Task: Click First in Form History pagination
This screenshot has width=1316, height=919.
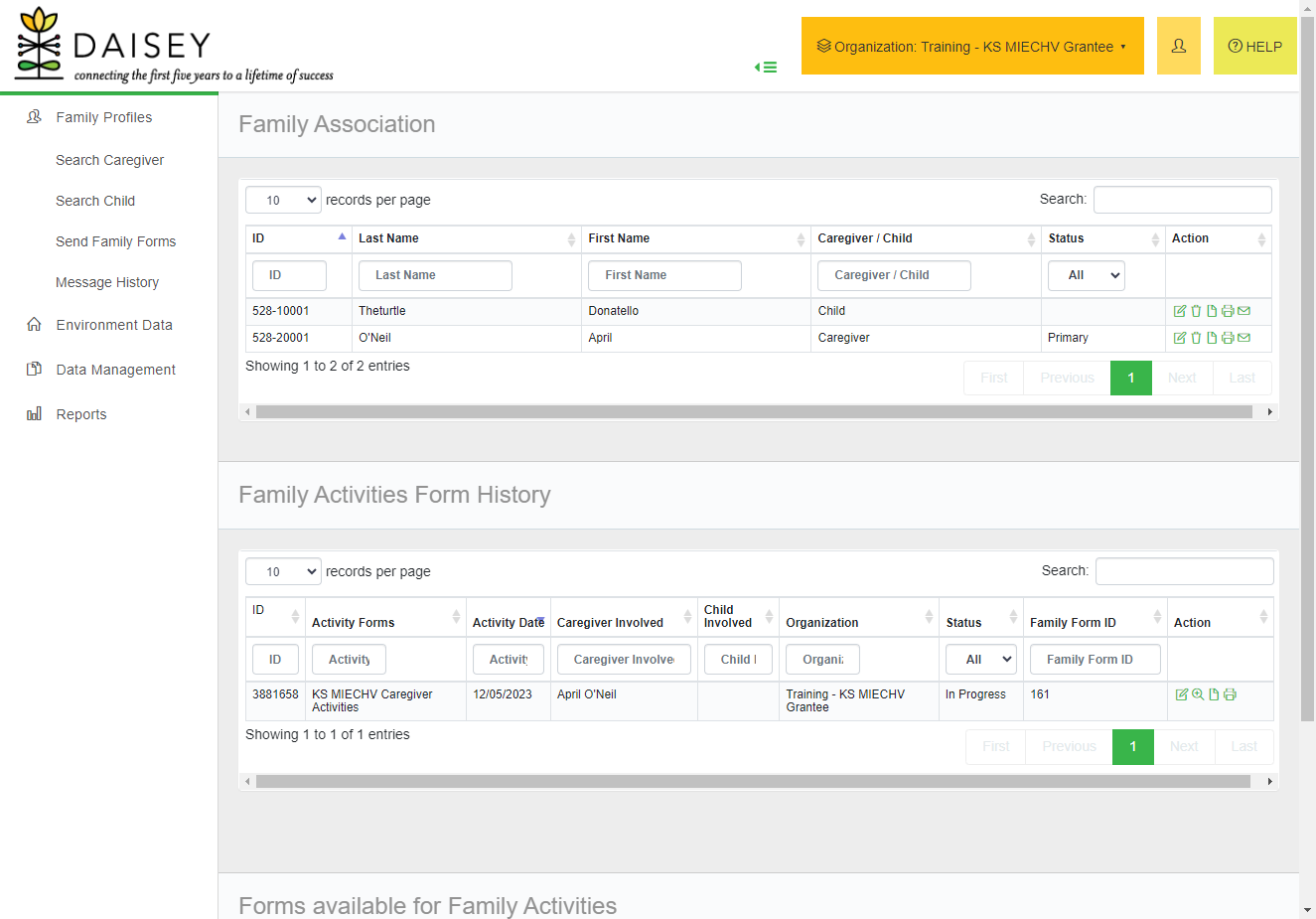Action: tap(995, 746)
